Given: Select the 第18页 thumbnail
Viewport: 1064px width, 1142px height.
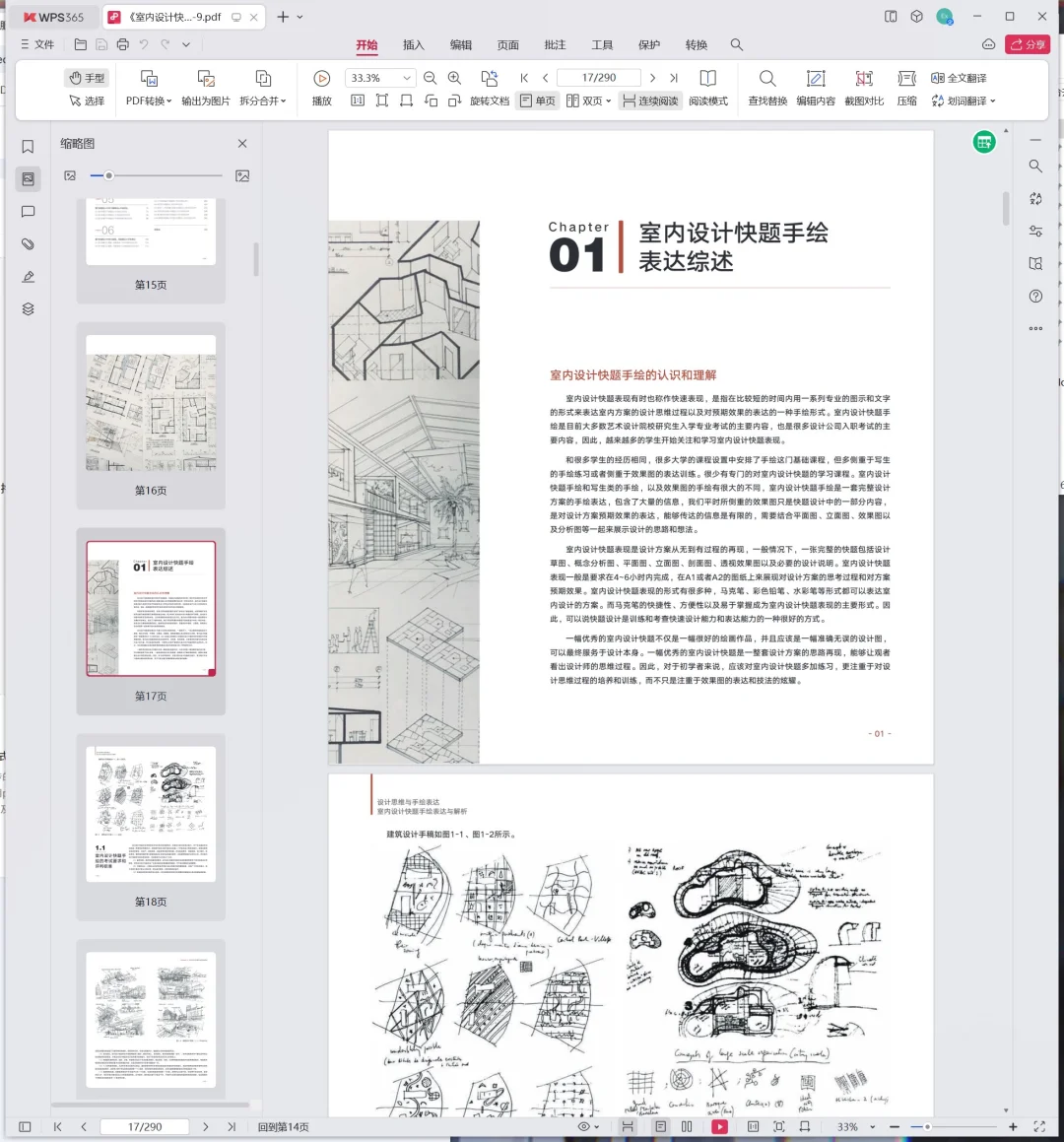Looking at the screenshot, I should pos(151,828).
